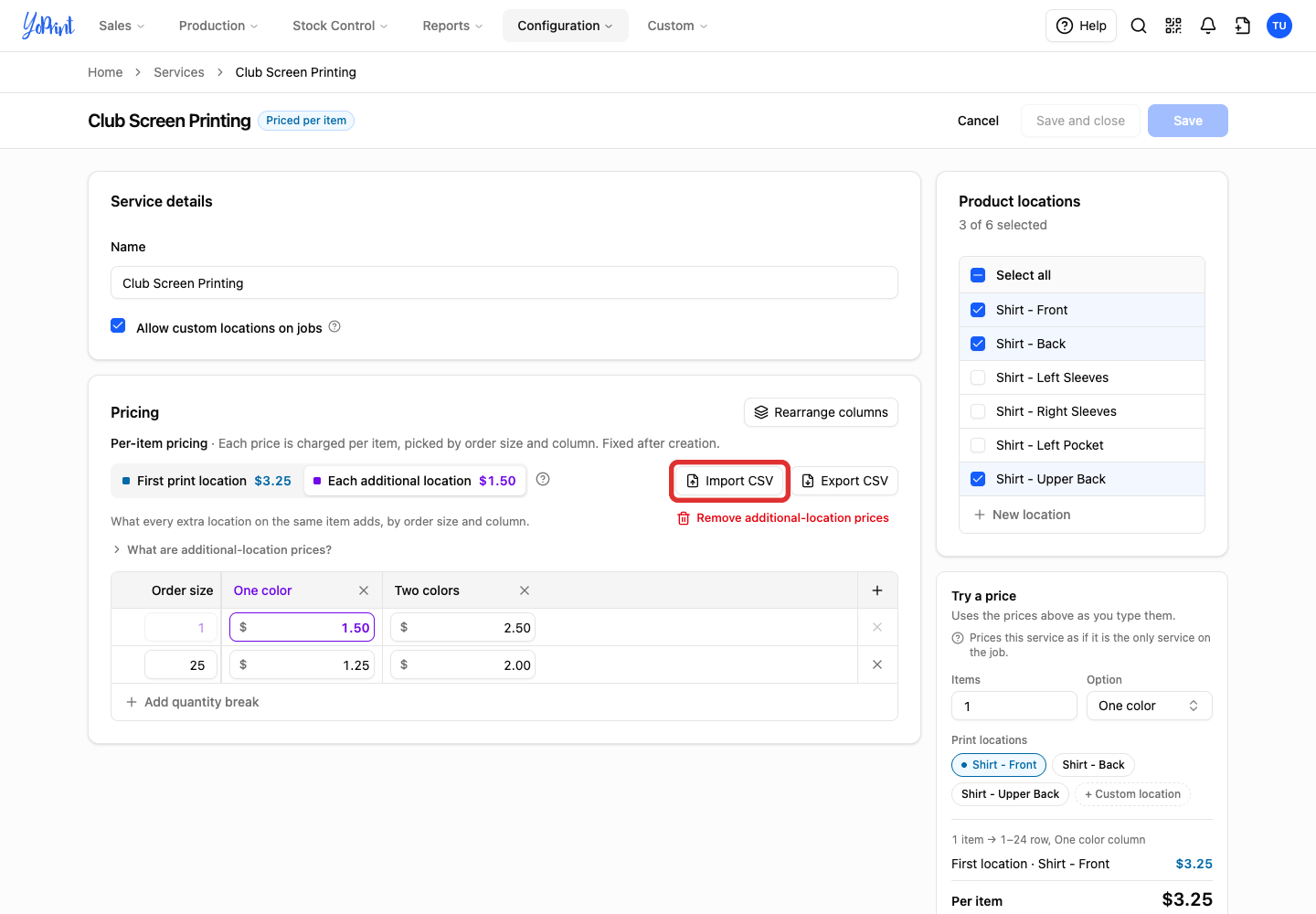
Task: Click Import CSV button
Action: [x=730, y=481]
